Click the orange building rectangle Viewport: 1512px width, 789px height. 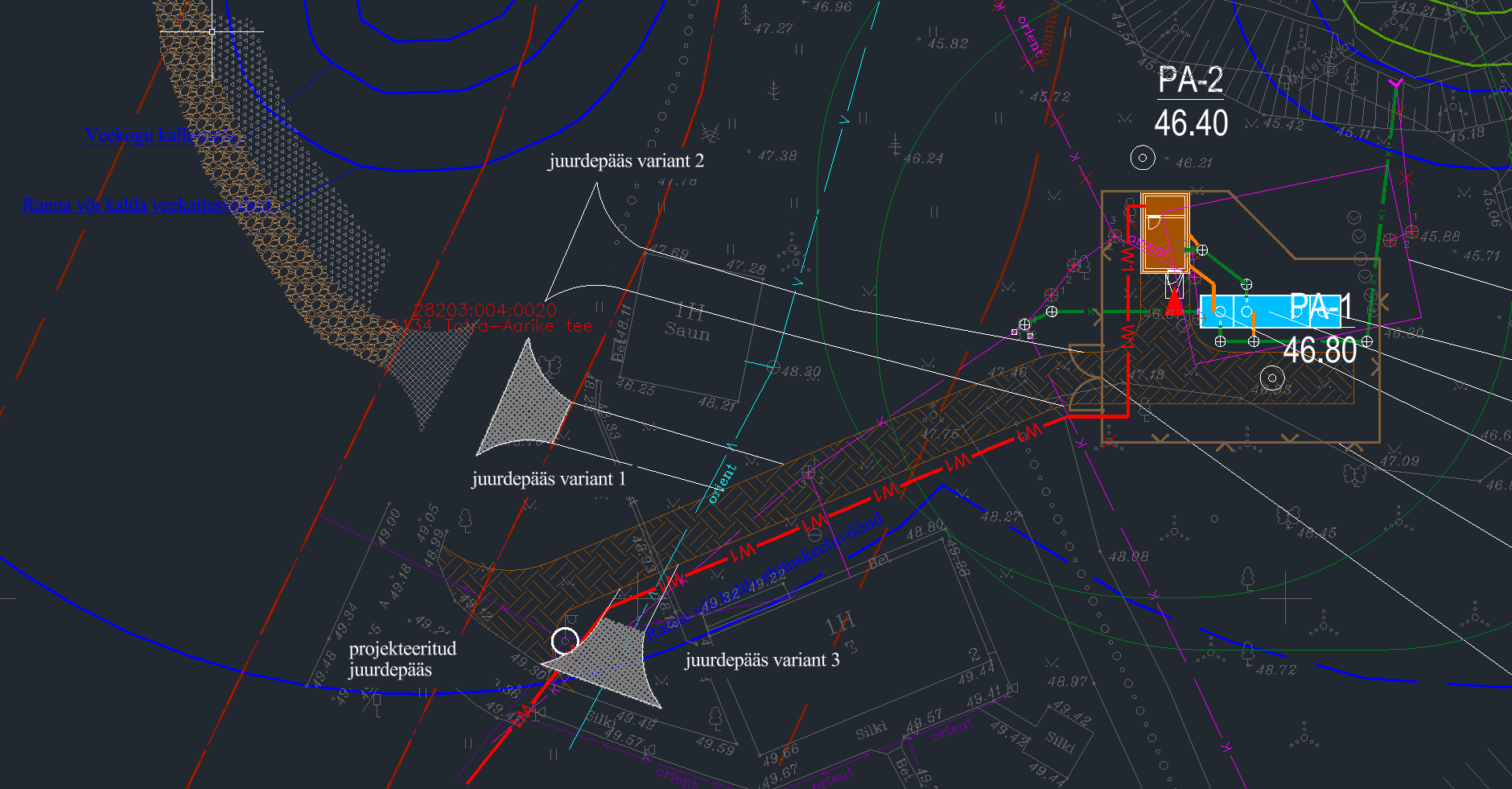[1164, 231]
